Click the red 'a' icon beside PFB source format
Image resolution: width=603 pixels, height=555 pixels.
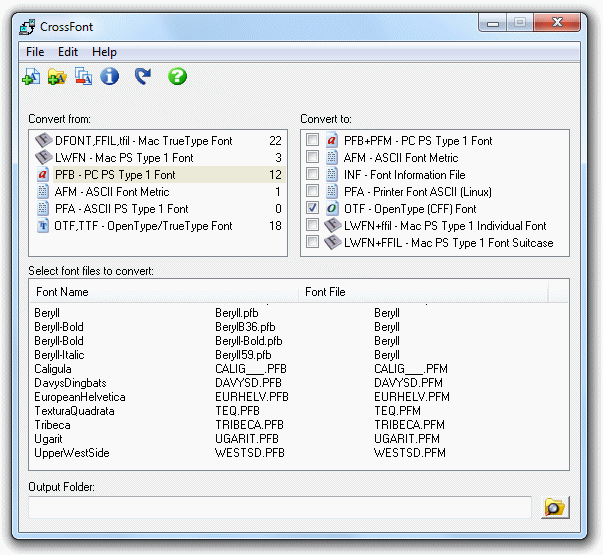tap(43, 175)
